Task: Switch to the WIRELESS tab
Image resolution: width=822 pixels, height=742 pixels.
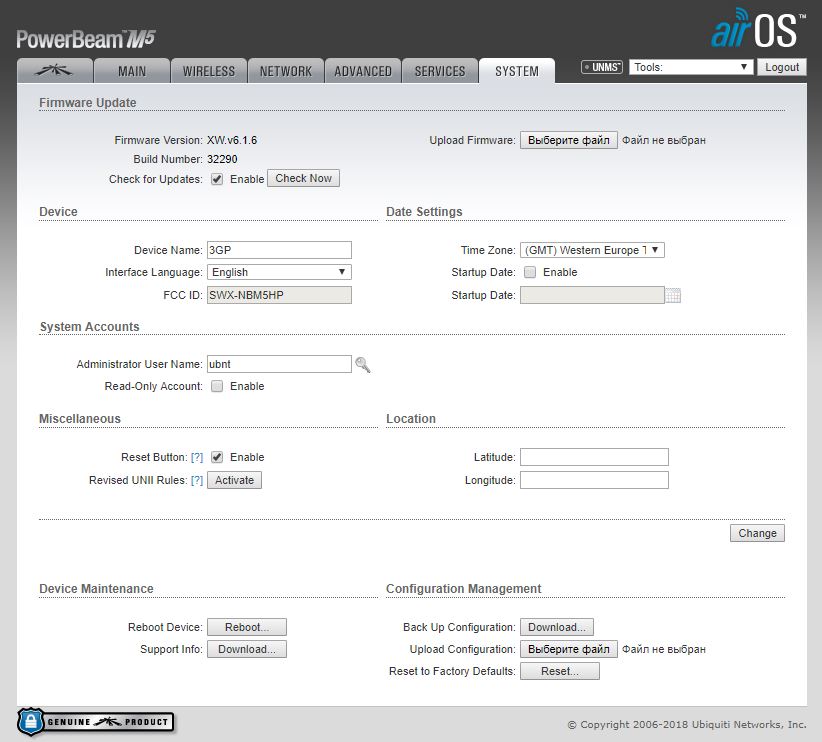Action: [209, 71]
